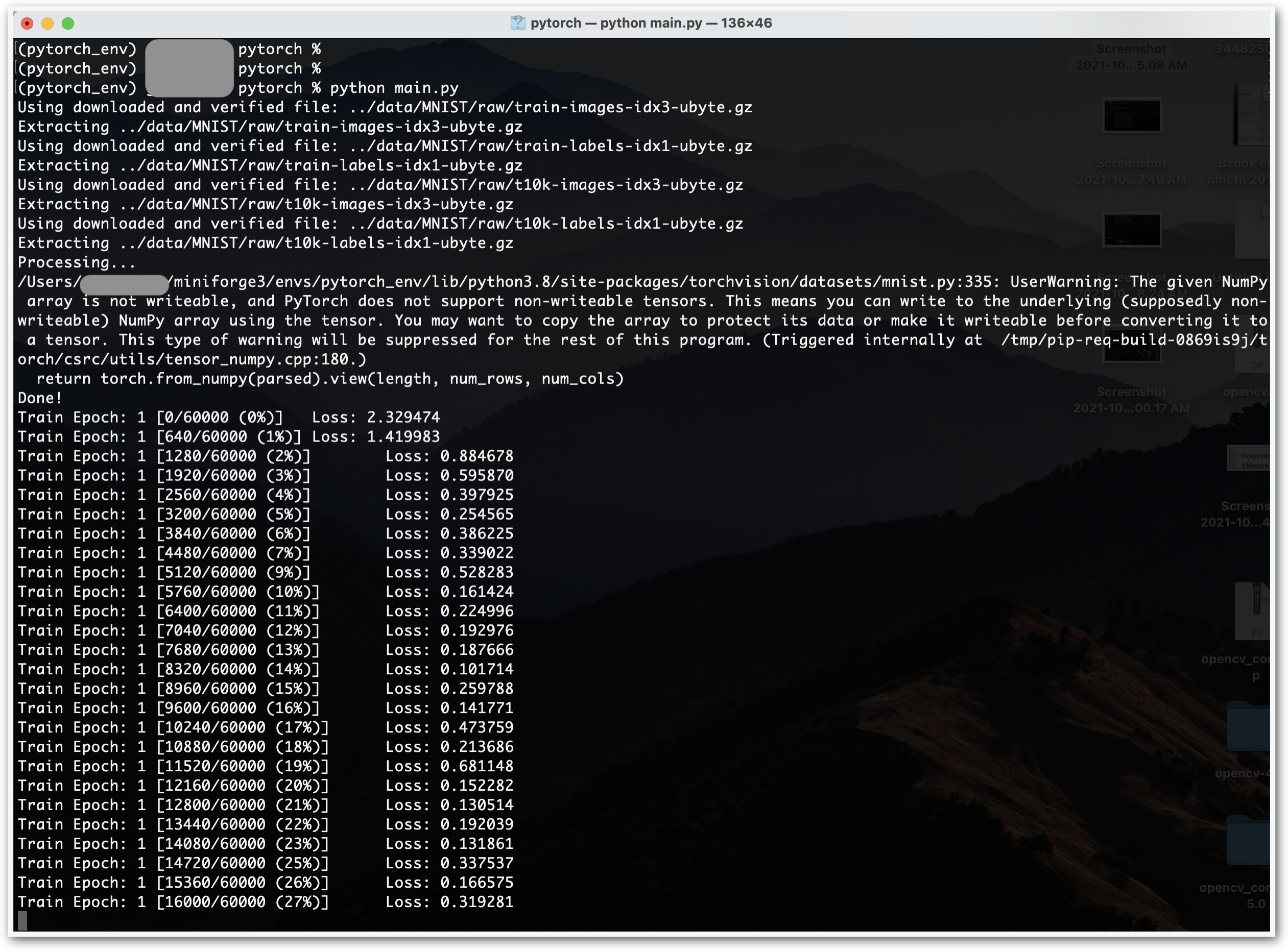Zoom the window with green button
Screen dimensions: 1288x952
(x=68, y=23)
